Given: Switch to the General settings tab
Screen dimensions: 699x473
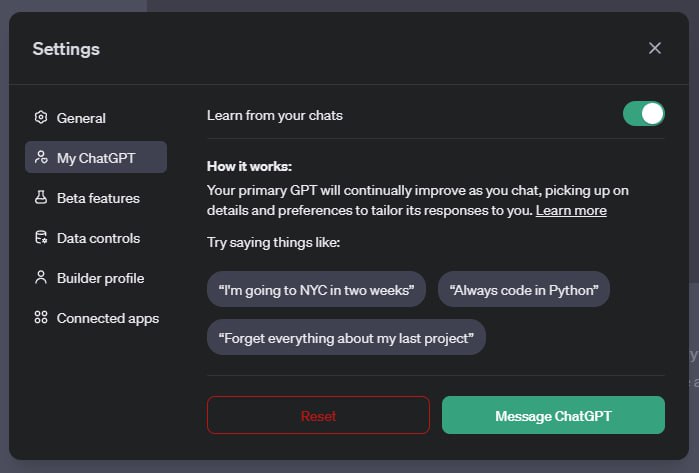Looking at the screenshot, I should point(81,118).
